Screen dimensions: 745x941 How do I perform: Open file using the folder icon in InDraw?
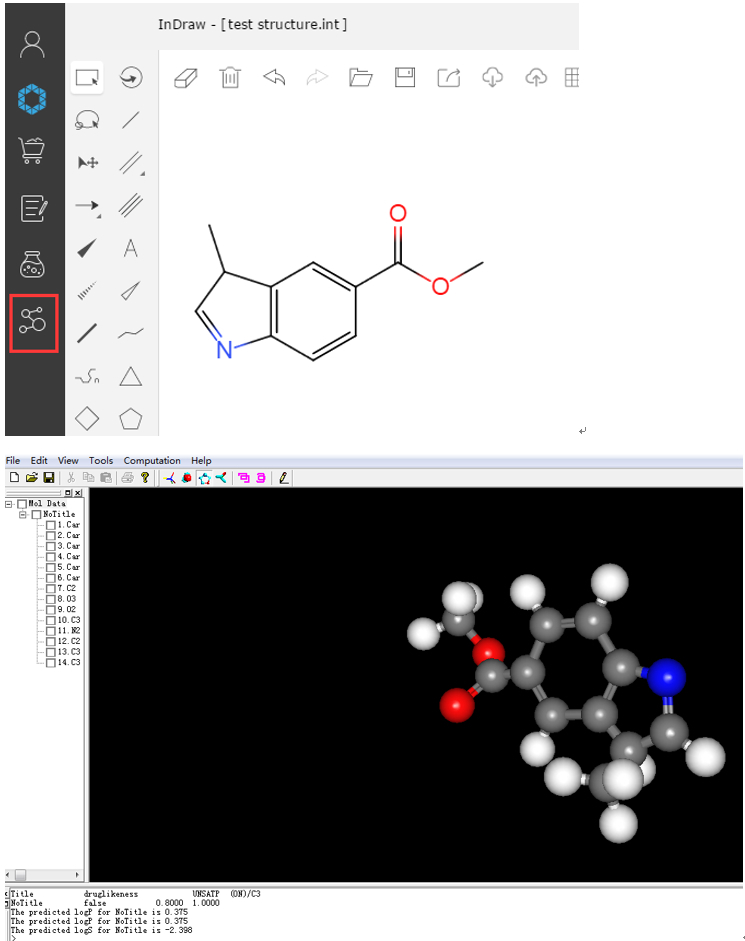click(x=360, y=78)
